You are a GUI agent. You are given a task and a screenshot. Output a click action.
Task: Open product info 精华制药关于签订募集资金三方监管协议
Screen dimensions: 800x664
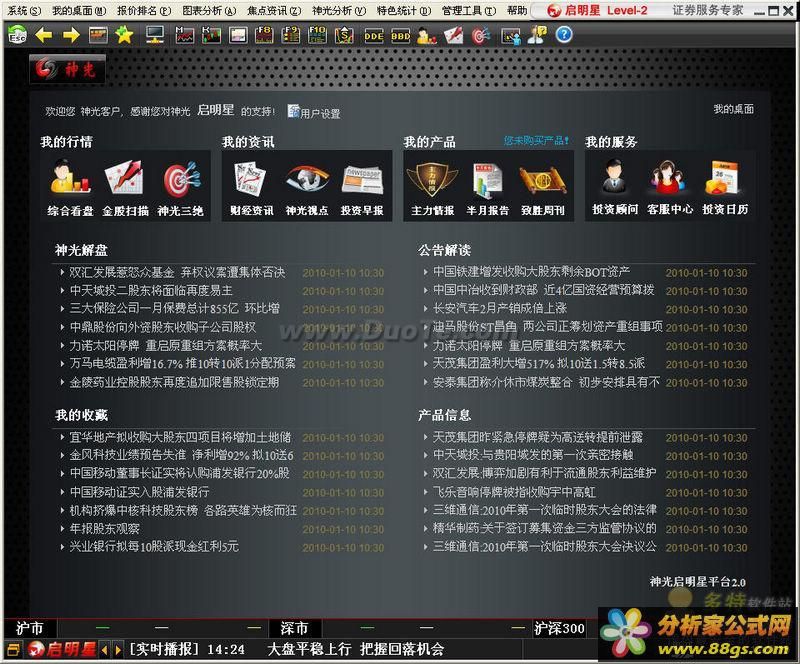click(544, 528)
